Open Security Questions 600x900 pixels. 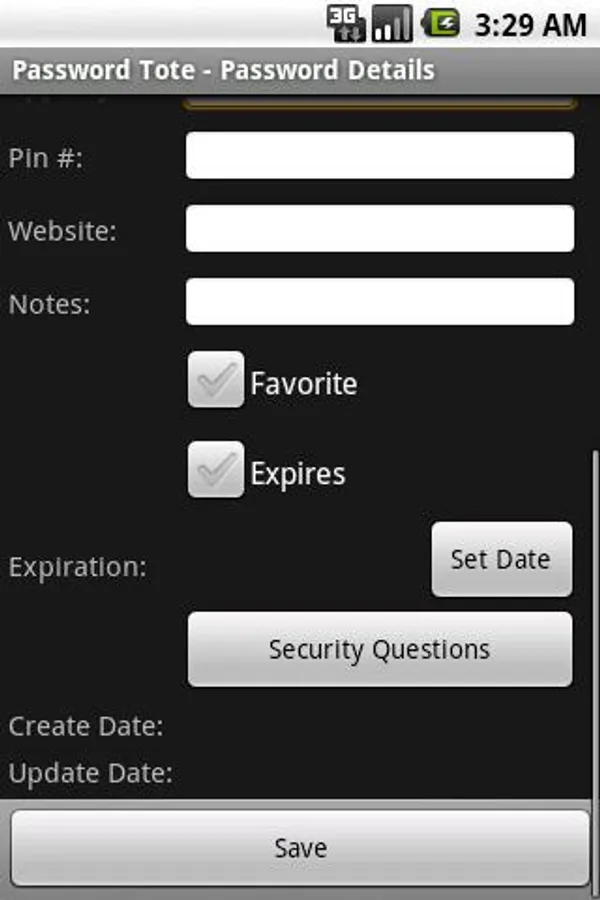click(380, 650)
